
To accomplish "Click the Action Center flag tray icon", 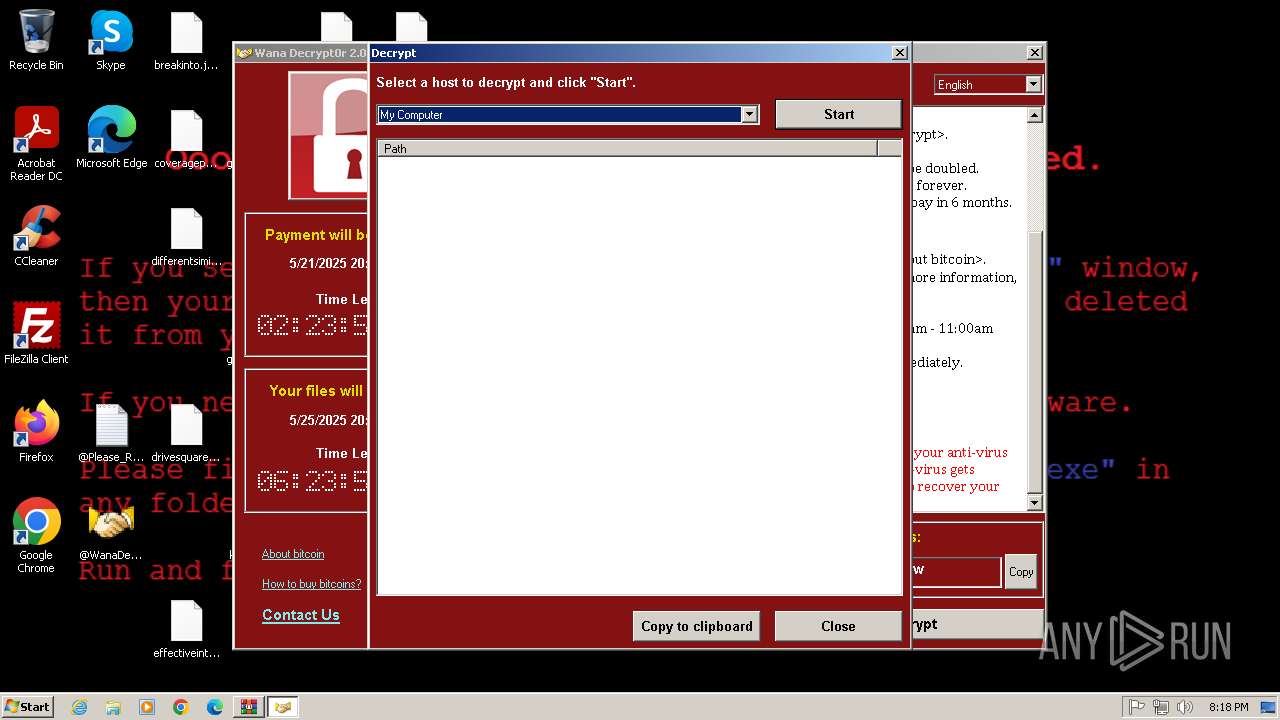I will 1137,707.
